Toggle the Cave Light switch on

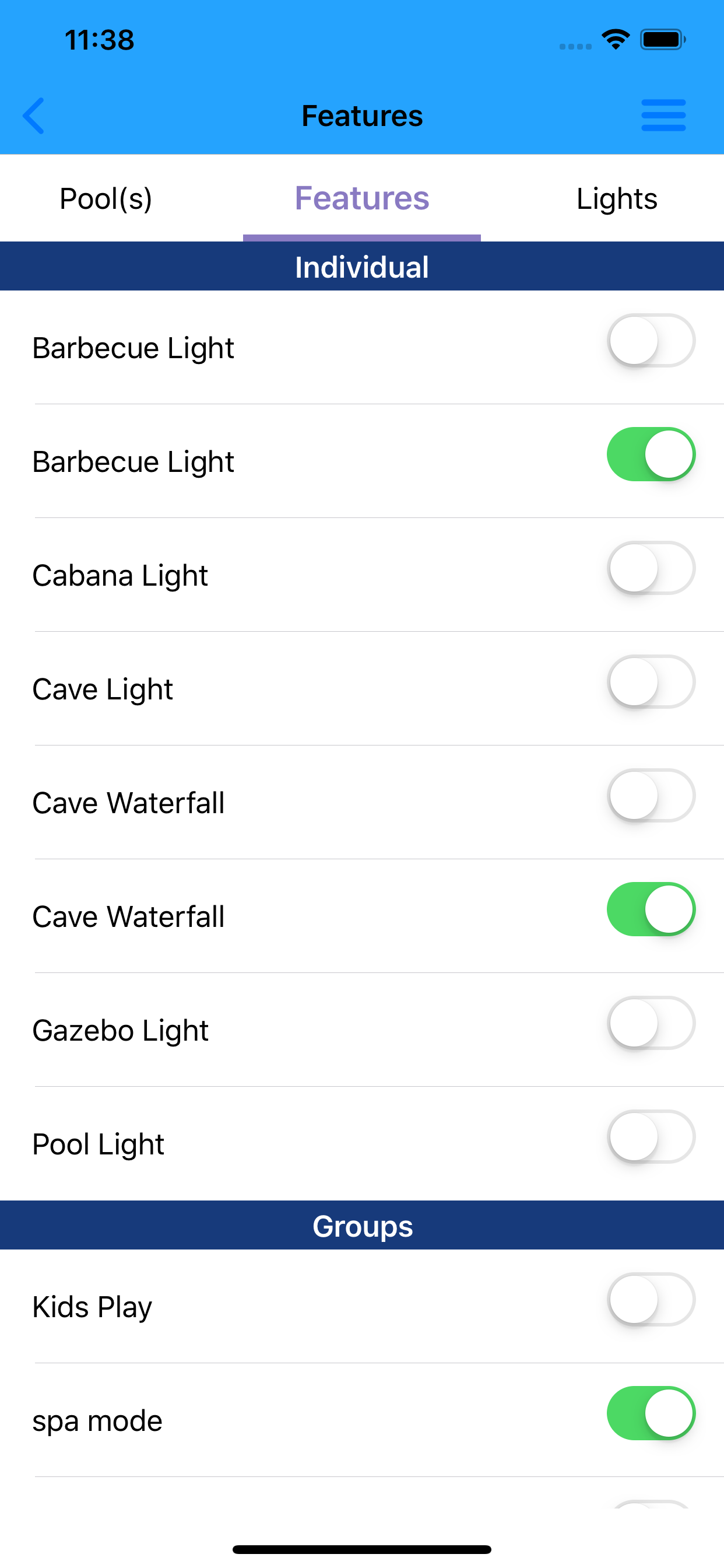(x=651, y=682)
